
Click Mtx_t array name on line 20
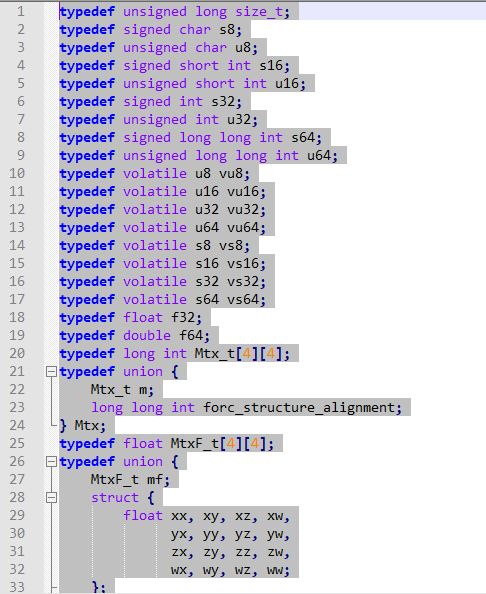pyautogui.click(x=215, y=354)
